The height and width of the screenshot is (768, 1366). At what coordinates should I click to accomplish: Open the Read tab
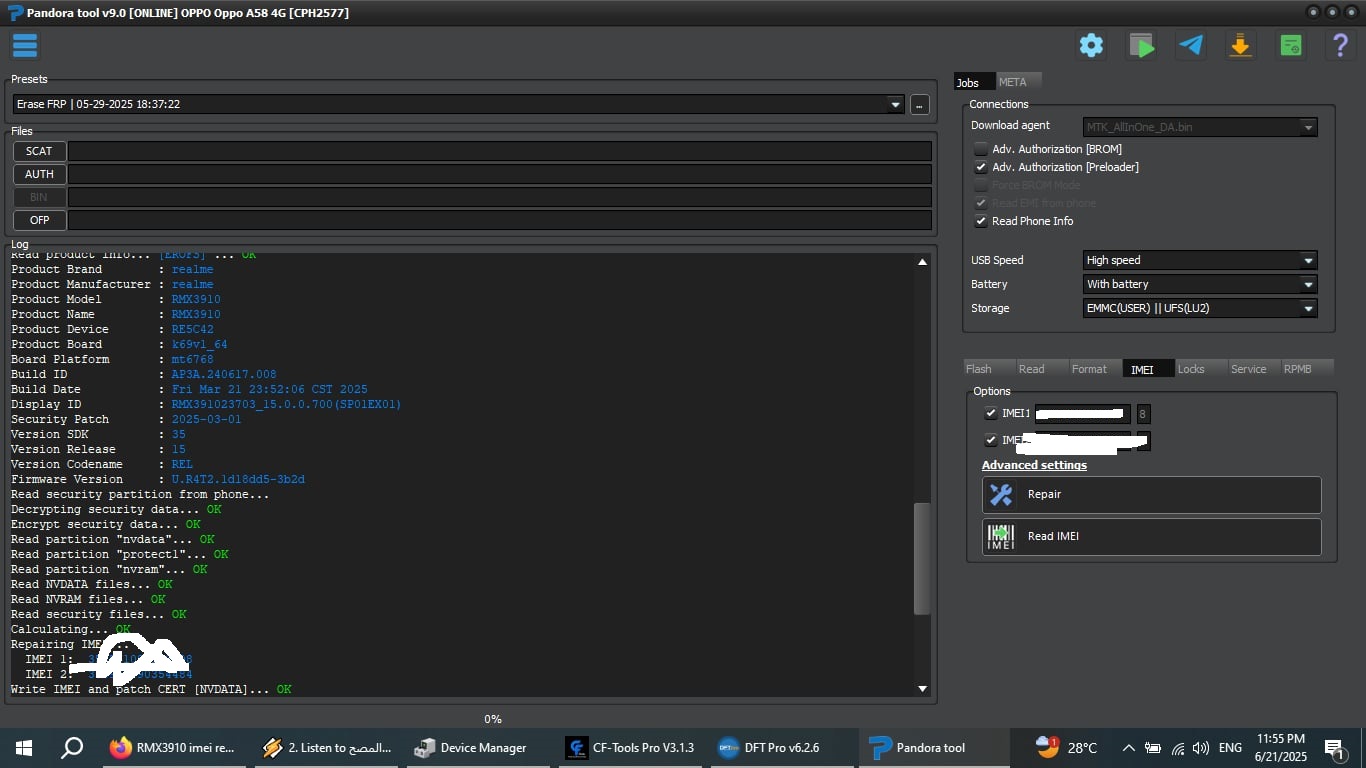click(1042, 369)
